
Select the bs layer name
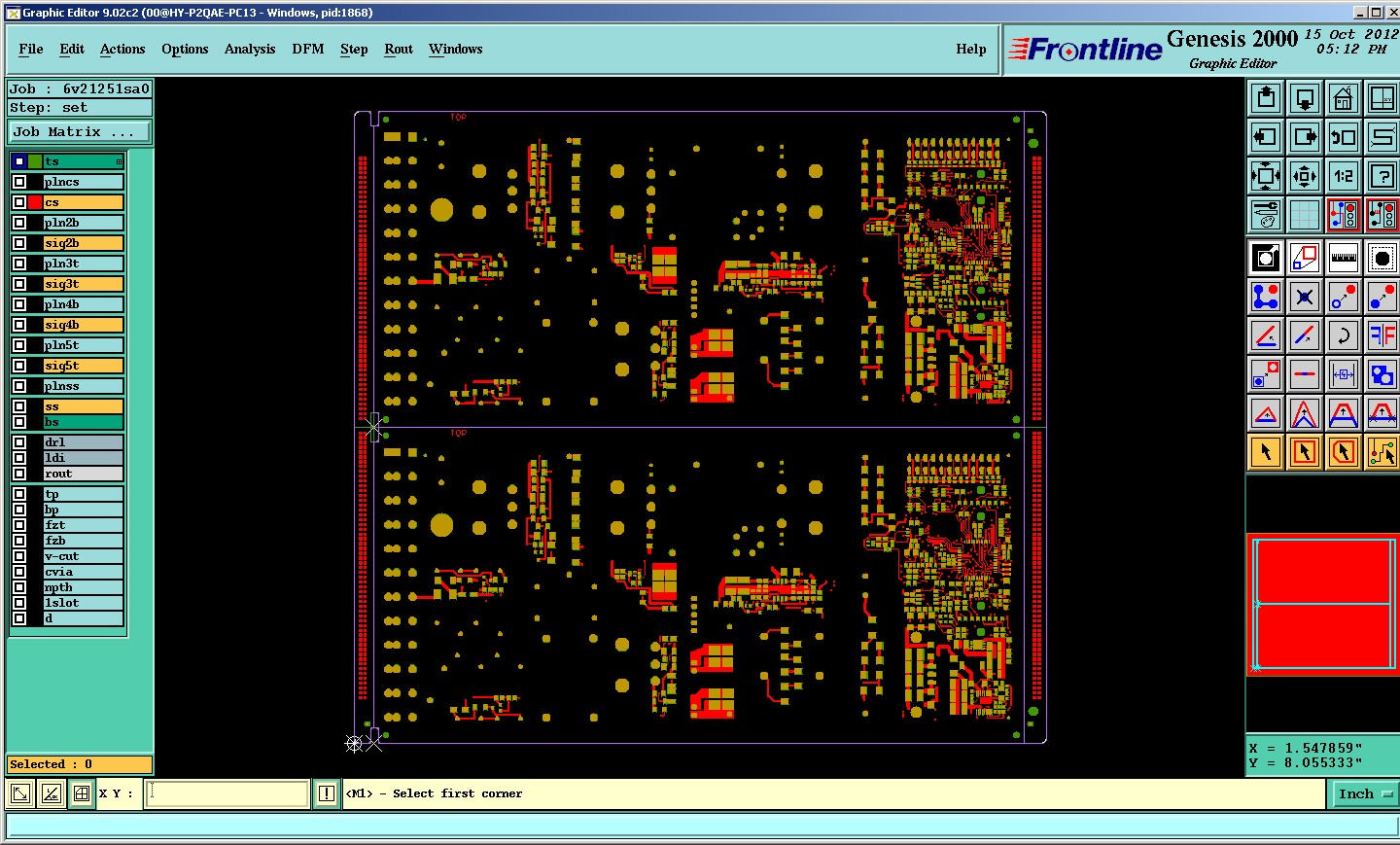click(x=84, y=422)
